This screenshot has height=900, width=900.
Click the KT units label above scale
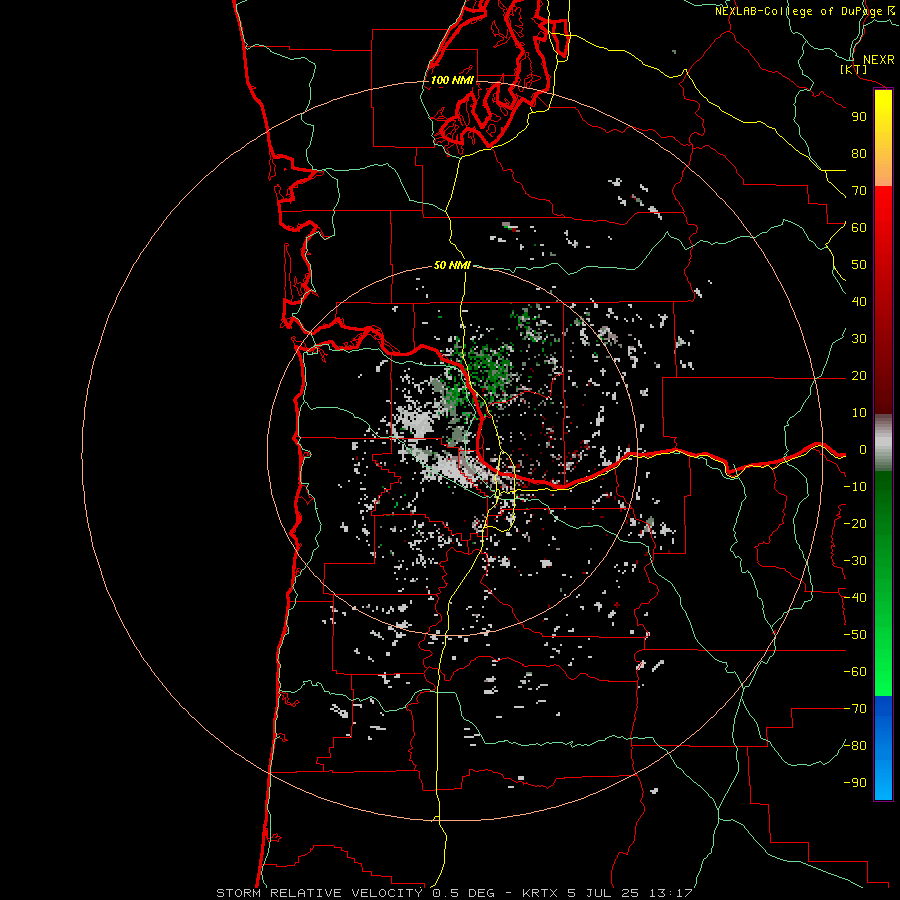[x=854, y=69]
